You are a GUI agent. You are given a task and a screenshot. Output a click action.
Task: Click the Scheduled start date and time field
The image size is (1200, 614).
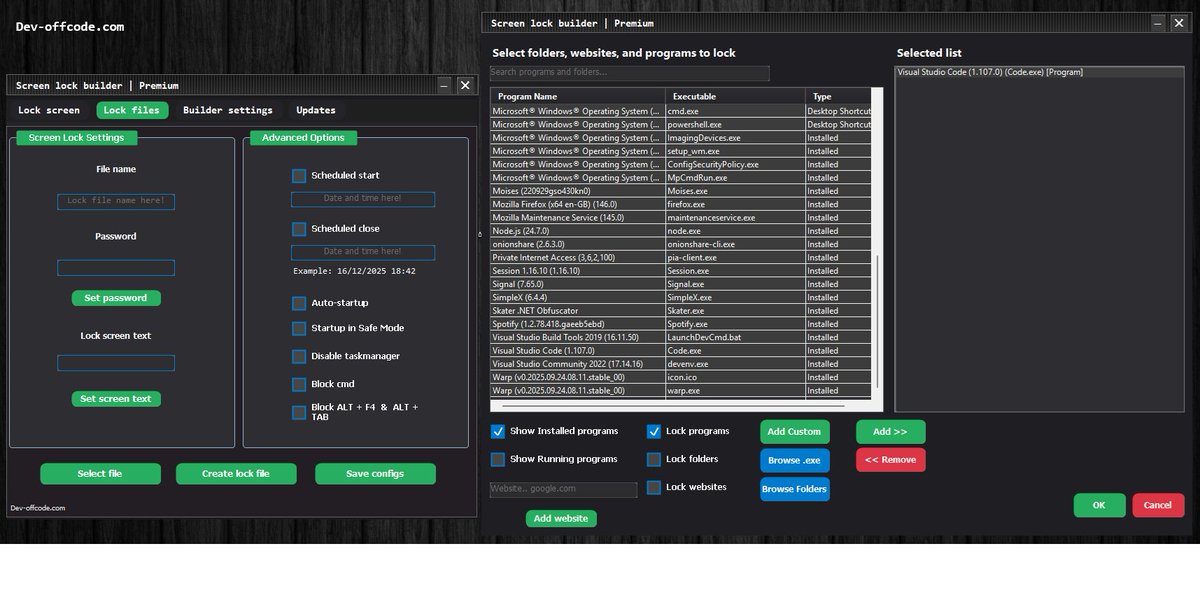363,199
